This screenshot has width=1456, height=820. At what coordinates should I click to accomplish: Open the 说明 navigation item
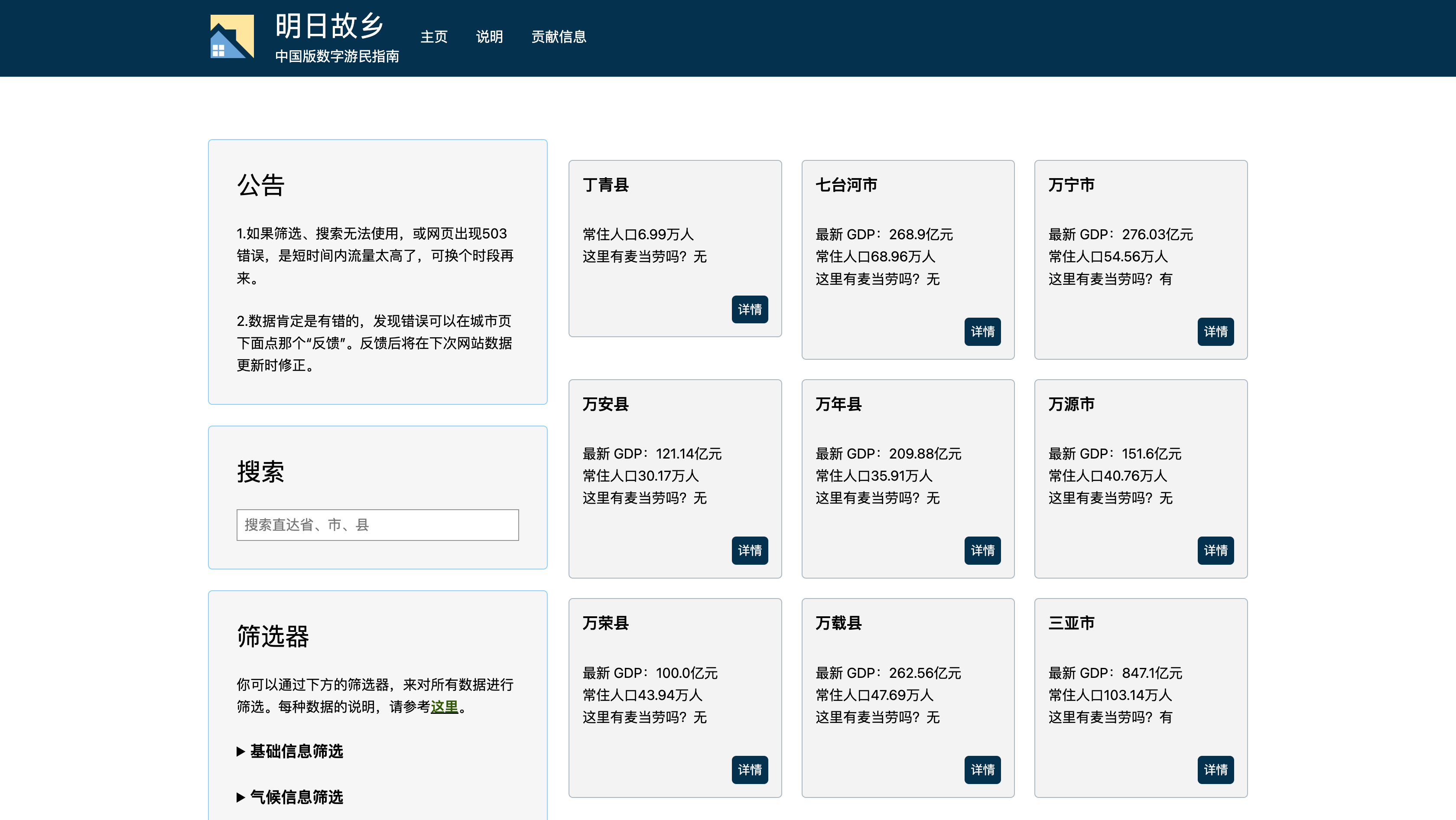click(489, 37)
